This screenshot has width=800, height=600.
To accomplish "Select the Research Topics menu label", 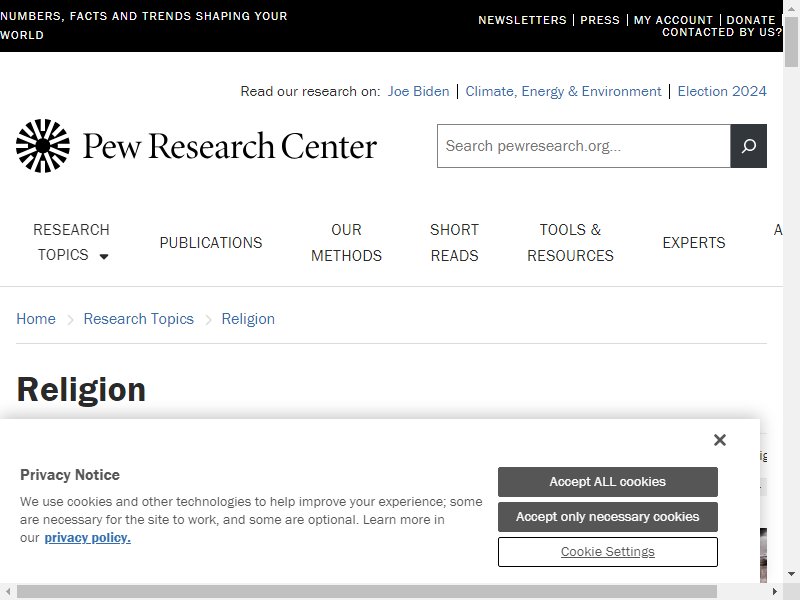I will tap(71, 242).
